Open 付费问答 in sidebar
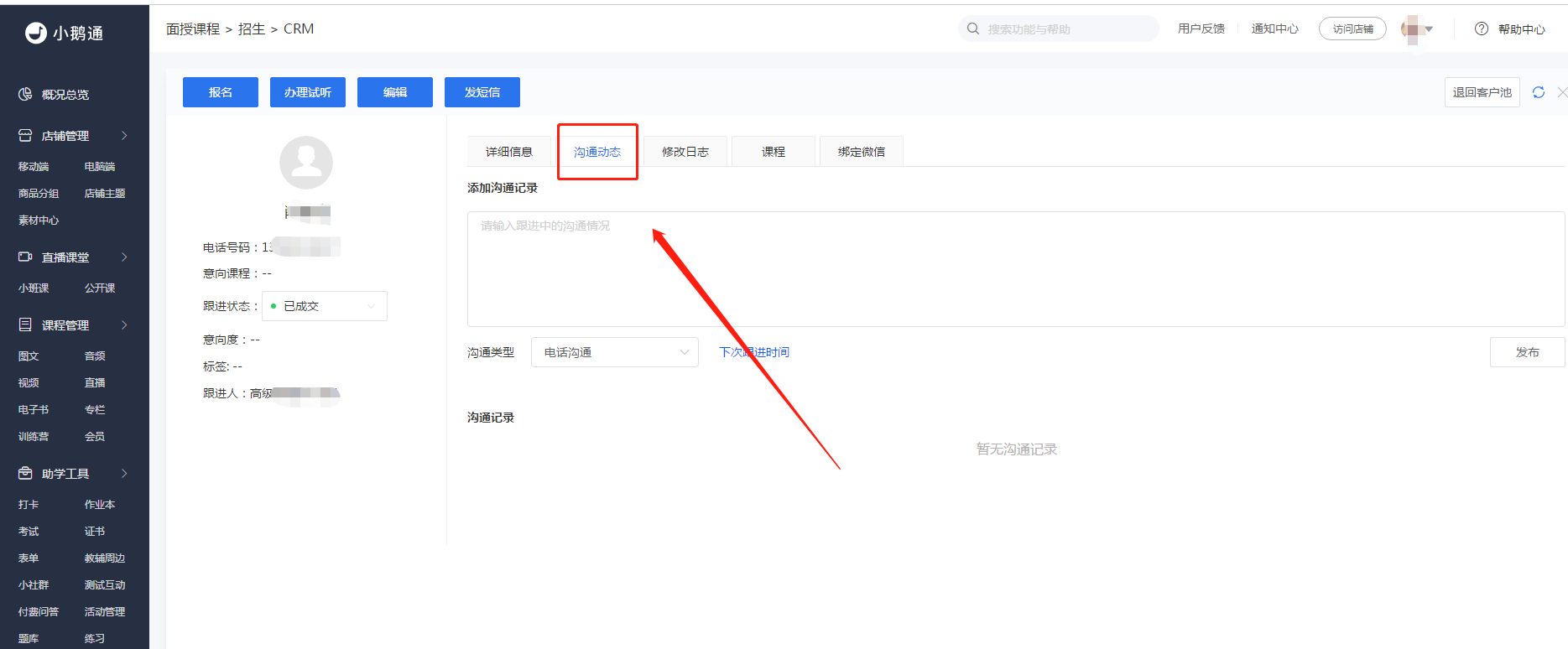Viewport: 1568px width, 649px height. click(39, 612)
